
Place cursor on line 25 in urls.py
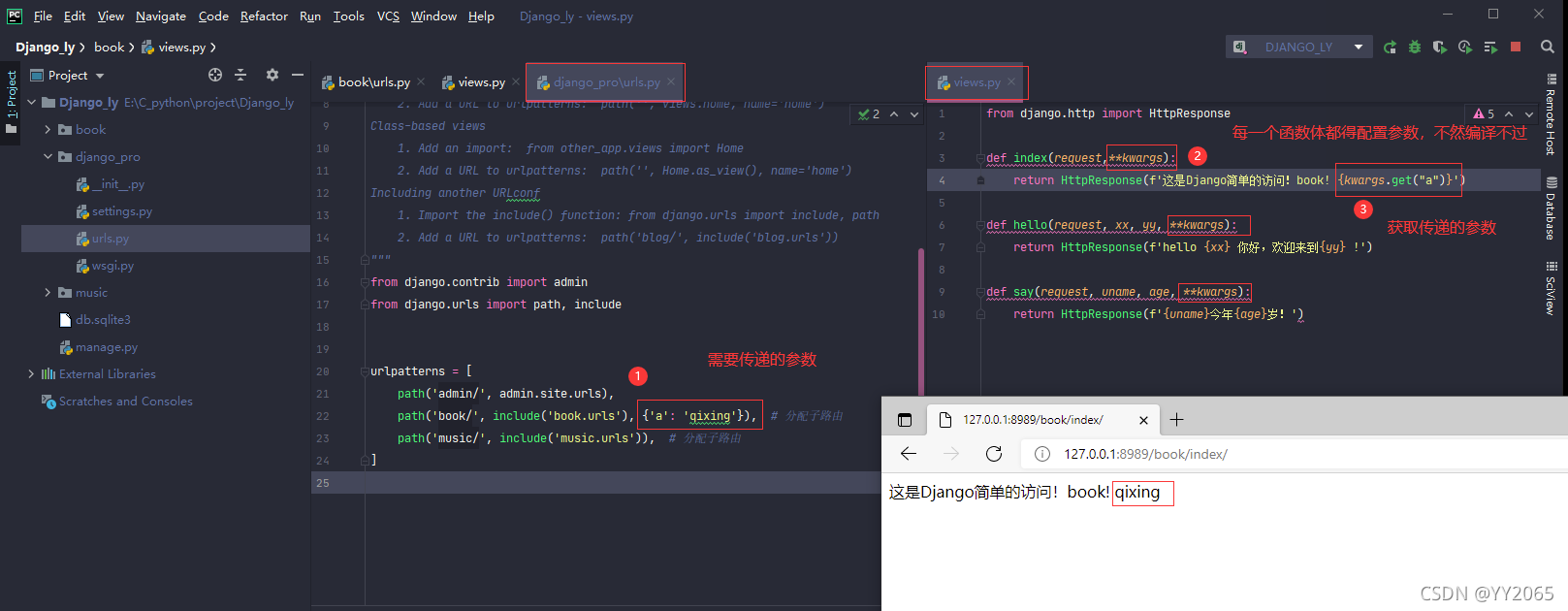click(x=621, y=483)
